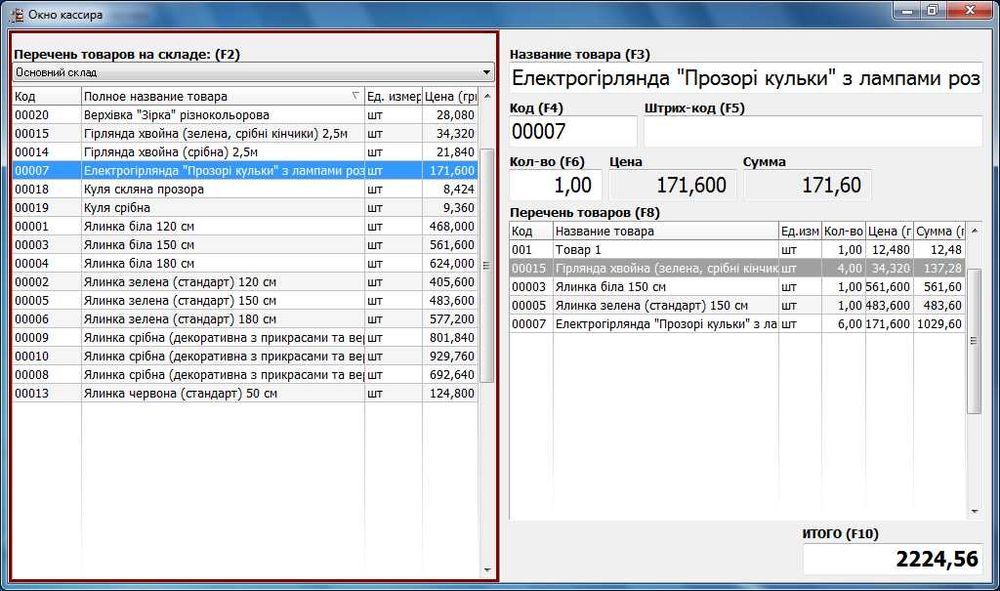1000x591 pixels.
Task: Focus the Кол-во (F6) quantity field
Action: point(555,185)
